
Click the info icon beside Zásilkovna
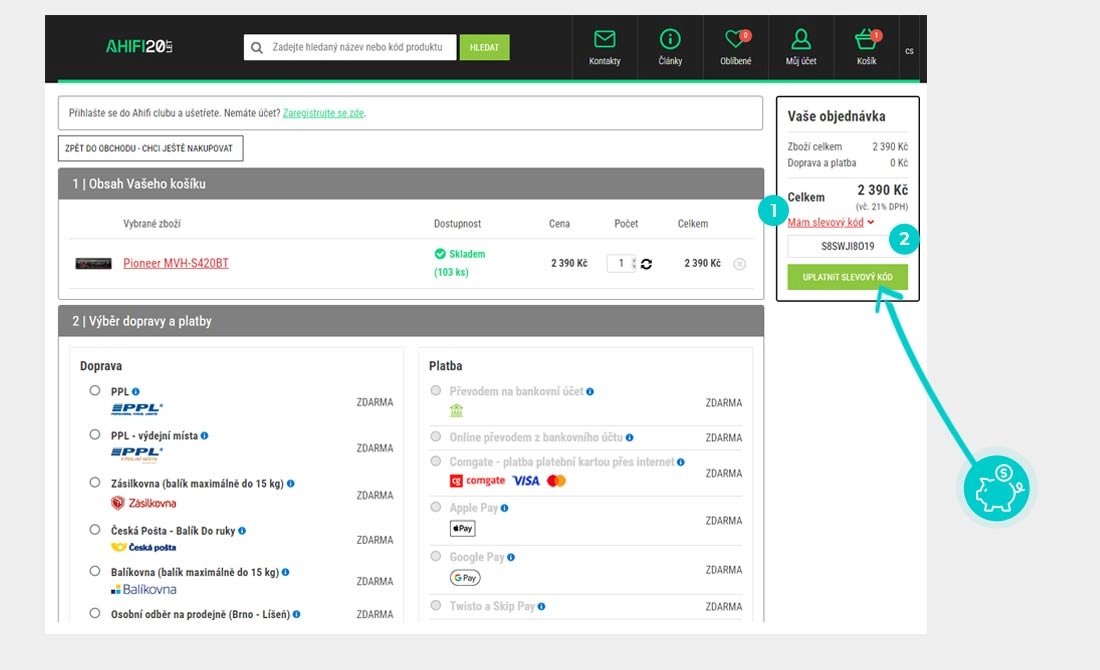(291, 483)
